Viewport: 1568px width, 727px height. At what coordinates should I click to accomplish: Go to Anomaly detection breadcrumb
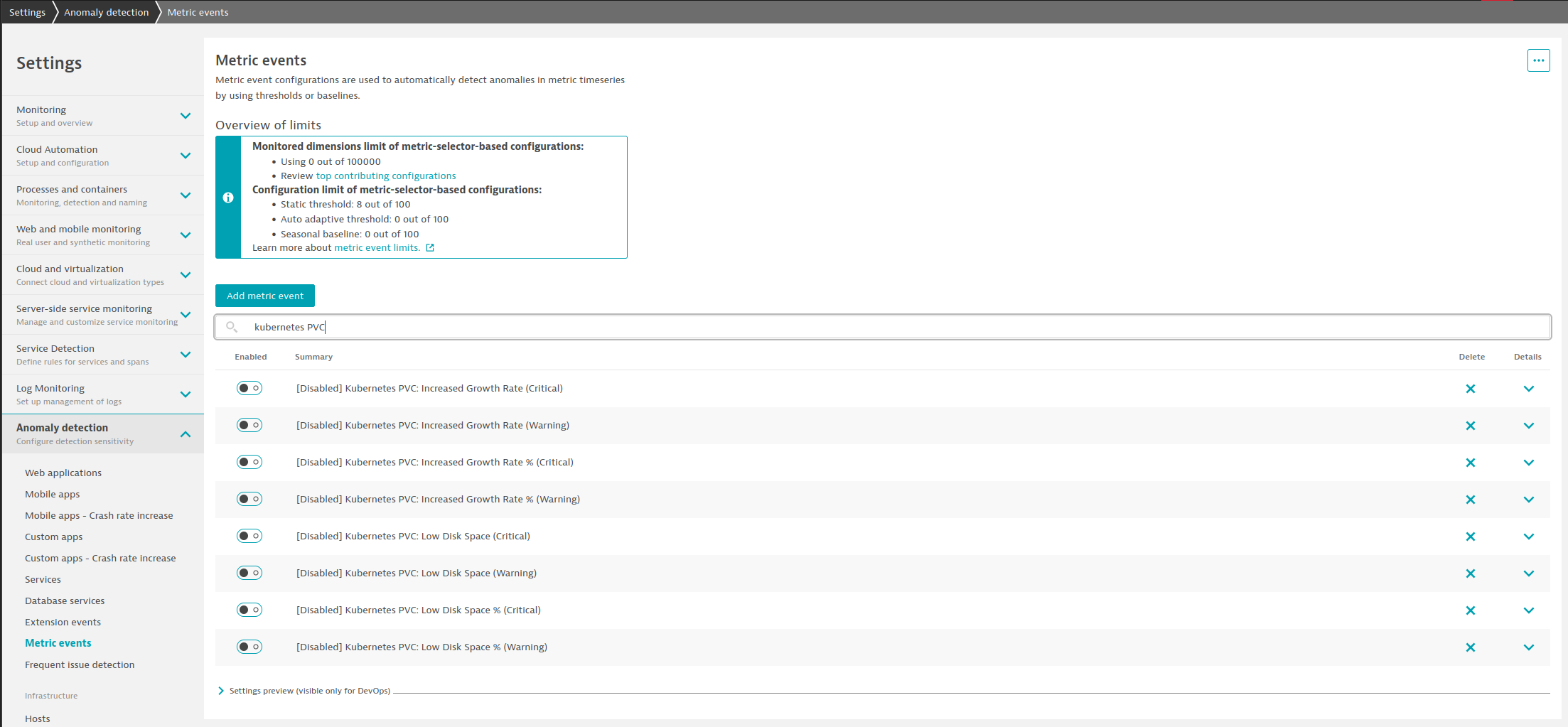107,12
